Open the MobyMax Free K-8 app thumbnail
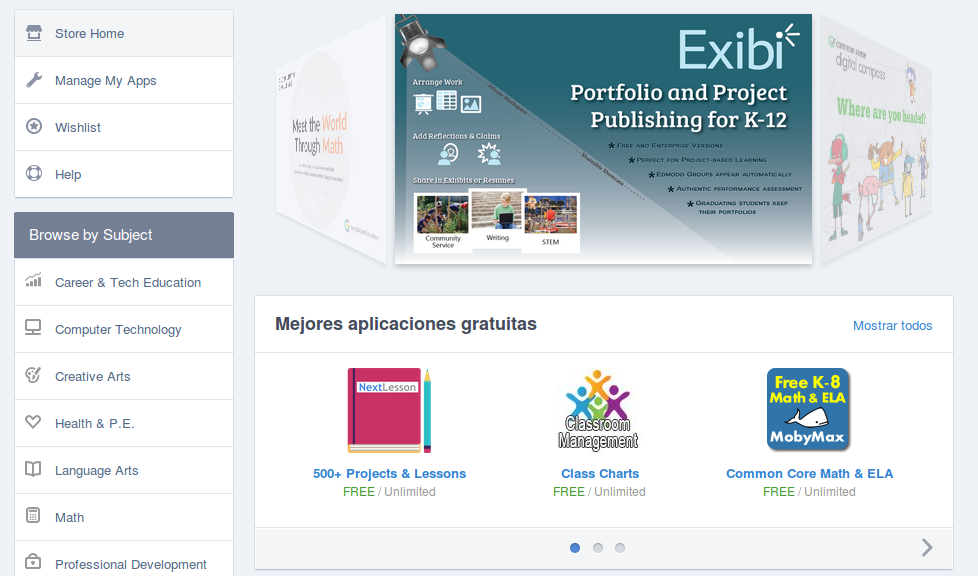This screenshot has height=576, width=978. [x=808, y=410]
